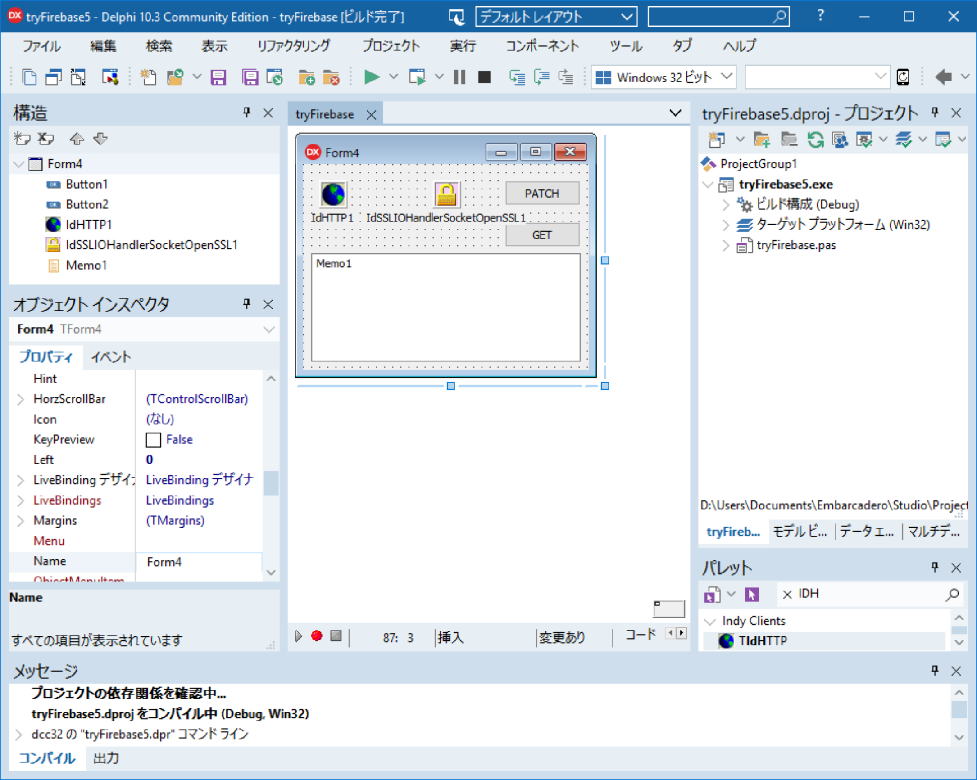Click the Object Inspector vertical scrollbar thumb
This screenshot has height=780, width=977.
(270, 483)
